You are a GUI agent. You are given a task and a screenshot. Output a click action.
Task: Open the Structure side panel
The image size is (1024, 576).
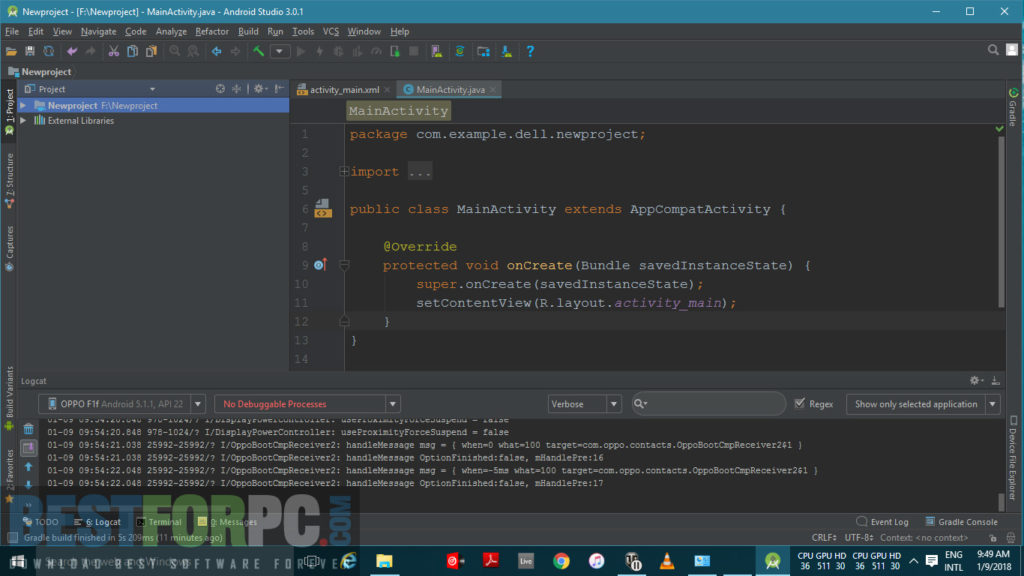10,181
